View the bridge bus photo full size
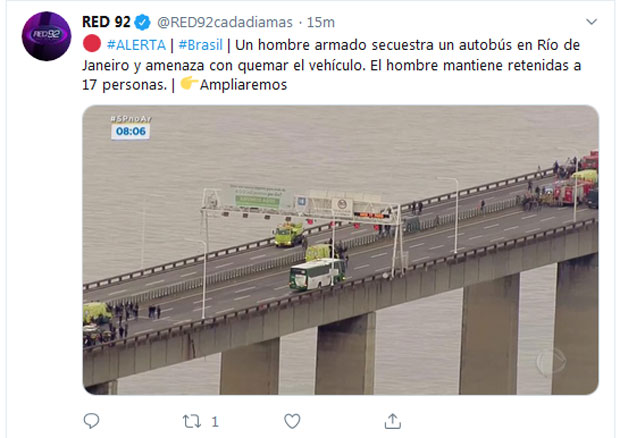Viewport: 620px width, 438px height. tap(340, 250)
